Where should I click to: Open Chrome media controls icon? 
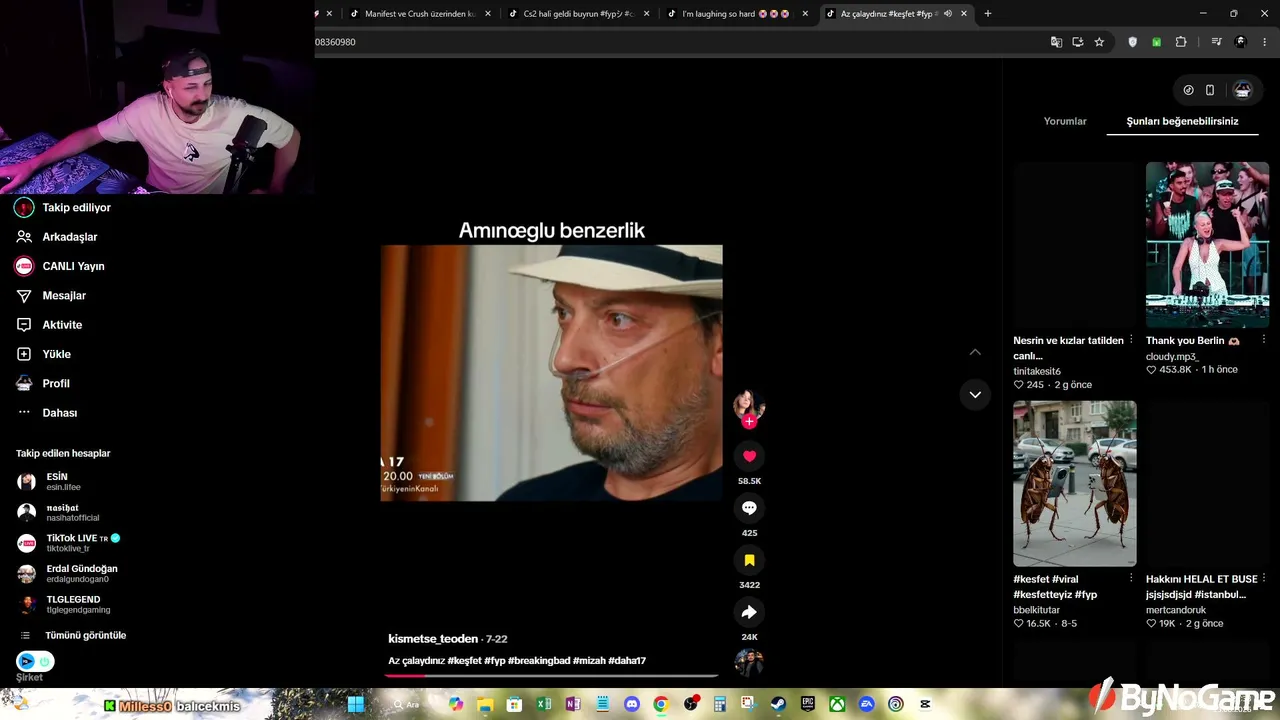[1216, 42]
